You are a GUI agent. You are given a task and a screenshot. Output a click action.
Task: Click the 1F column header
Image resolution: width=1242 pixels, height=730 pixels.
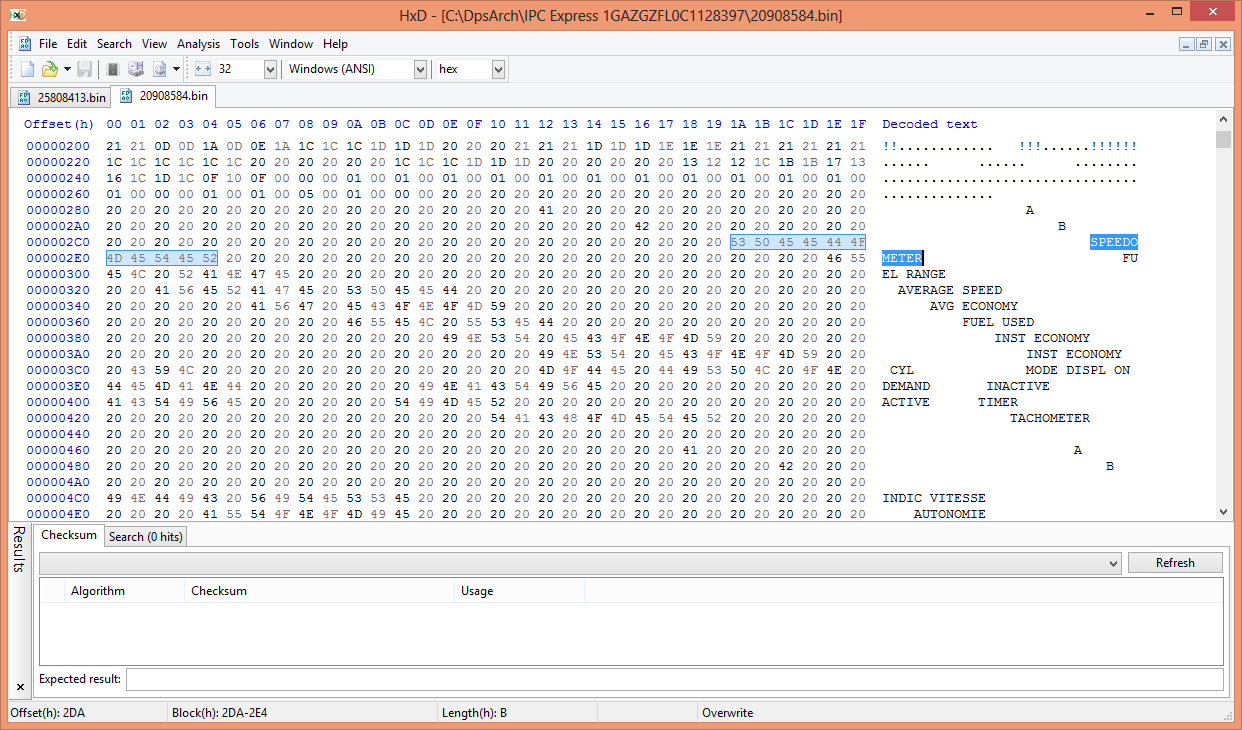point(858,124)
